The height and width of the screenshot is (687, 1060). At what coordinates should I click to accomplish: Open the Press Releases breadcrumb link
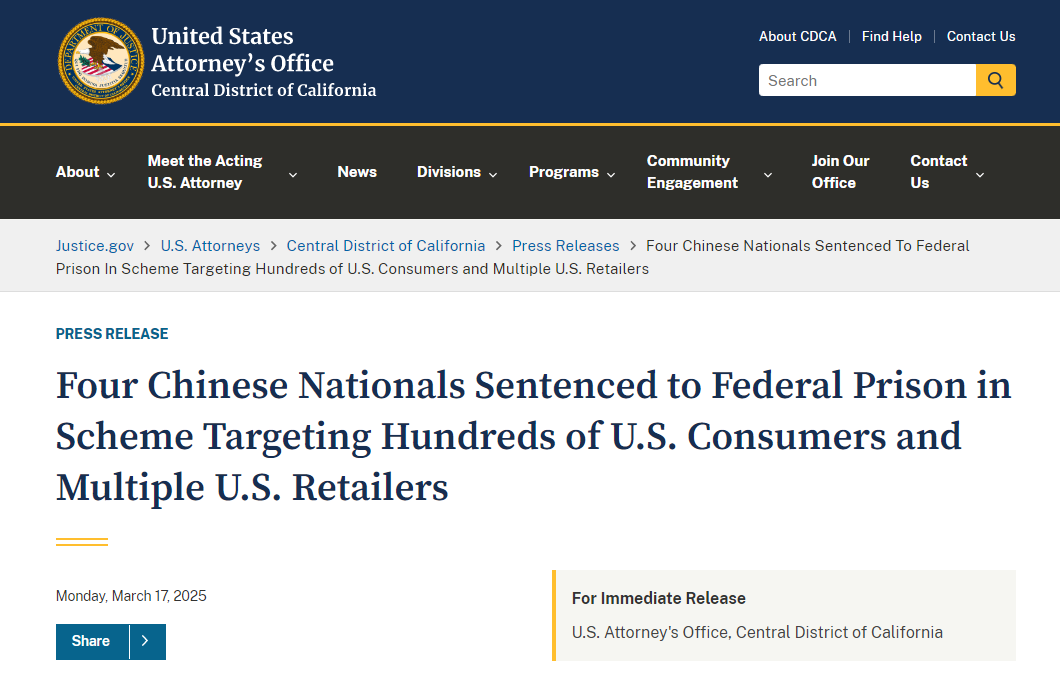point(565,245)
